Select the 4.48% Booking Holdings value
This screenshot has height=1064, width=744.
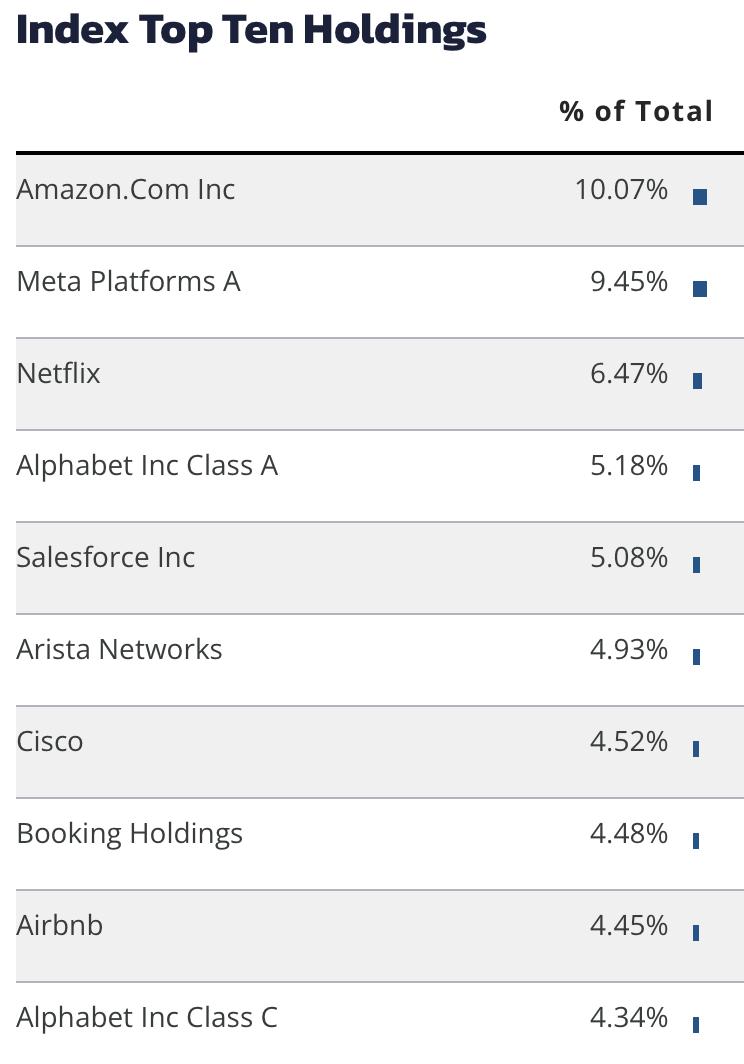click(x=629, y=833)
